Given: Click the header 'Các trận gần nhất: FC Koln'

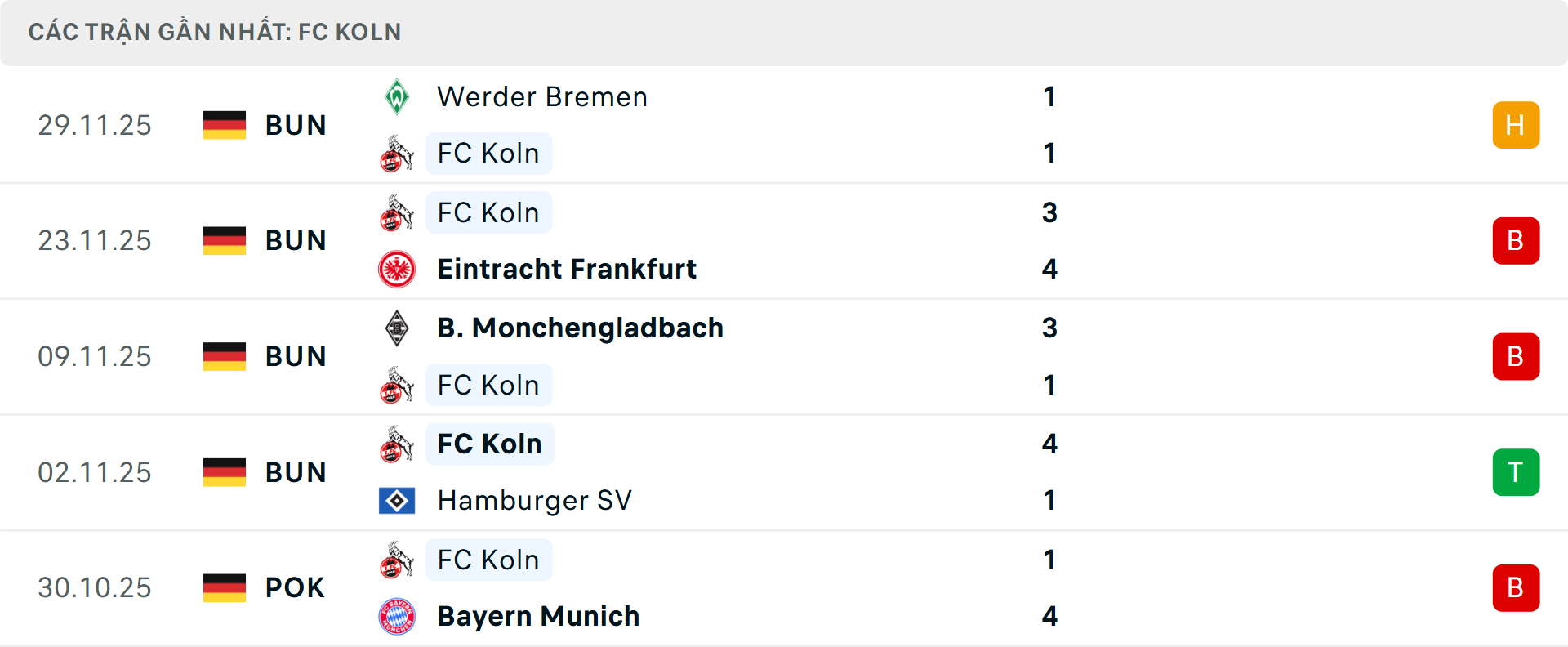Looking at the screenshot, I should point(215,32).
